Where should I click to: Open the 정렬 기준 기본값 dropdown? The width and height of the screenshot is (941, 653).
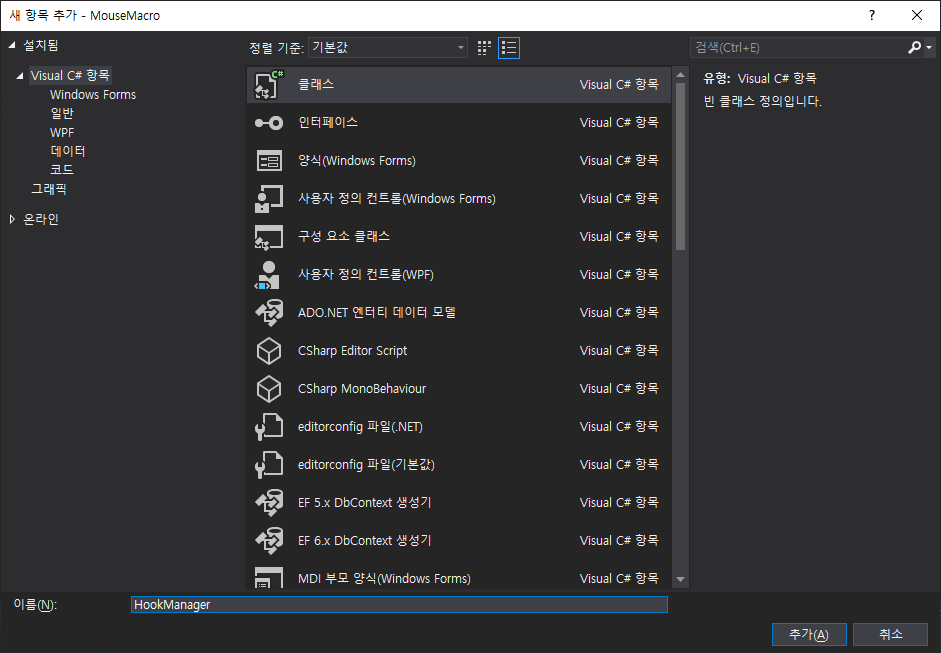point(388,47)
